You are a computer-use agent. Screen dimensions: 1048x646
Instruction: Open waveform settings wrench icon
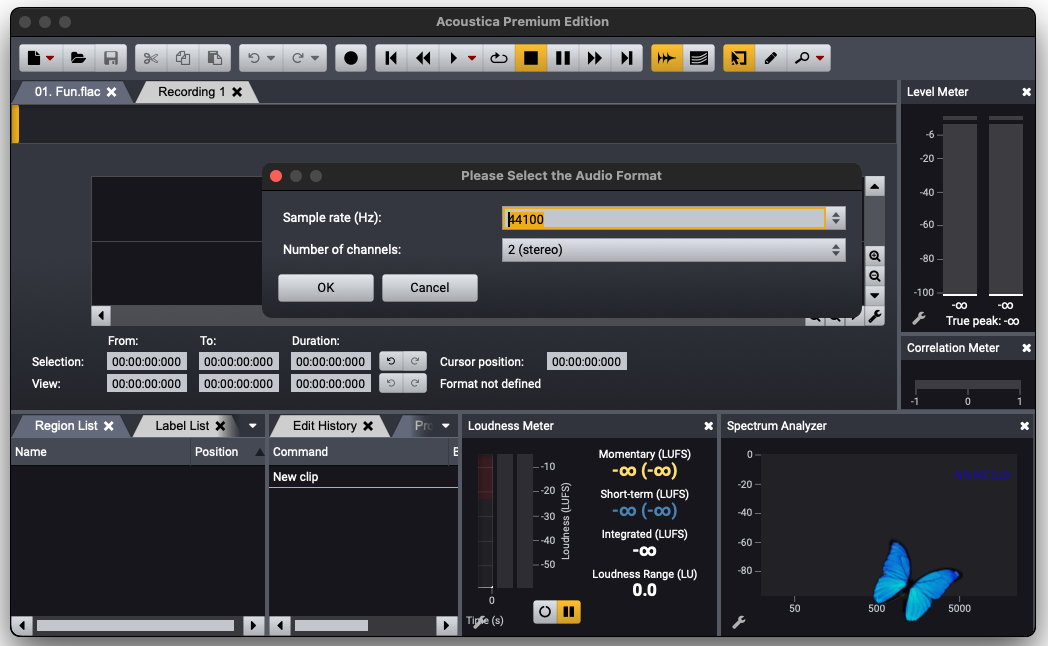pyautogui.click(x=874, y=315)
